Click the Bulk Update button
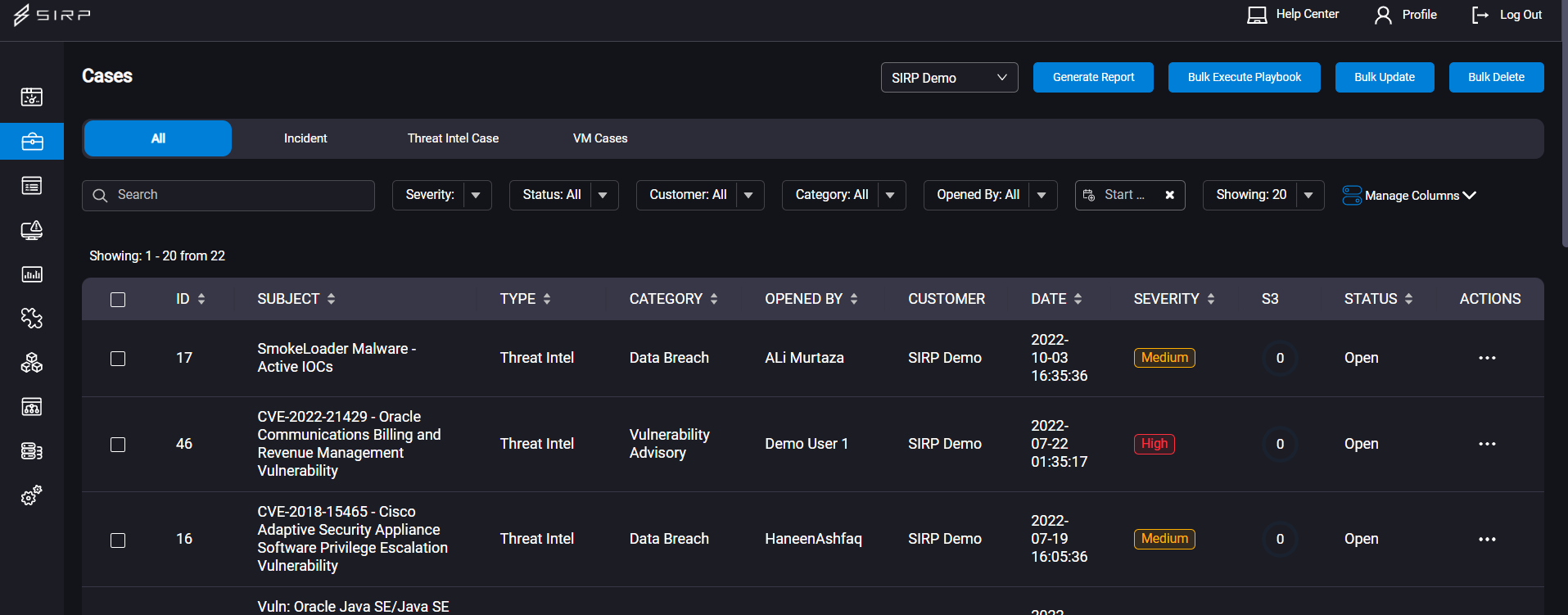The width and height of the screenshot is (1568, 615). [1385, 77]
